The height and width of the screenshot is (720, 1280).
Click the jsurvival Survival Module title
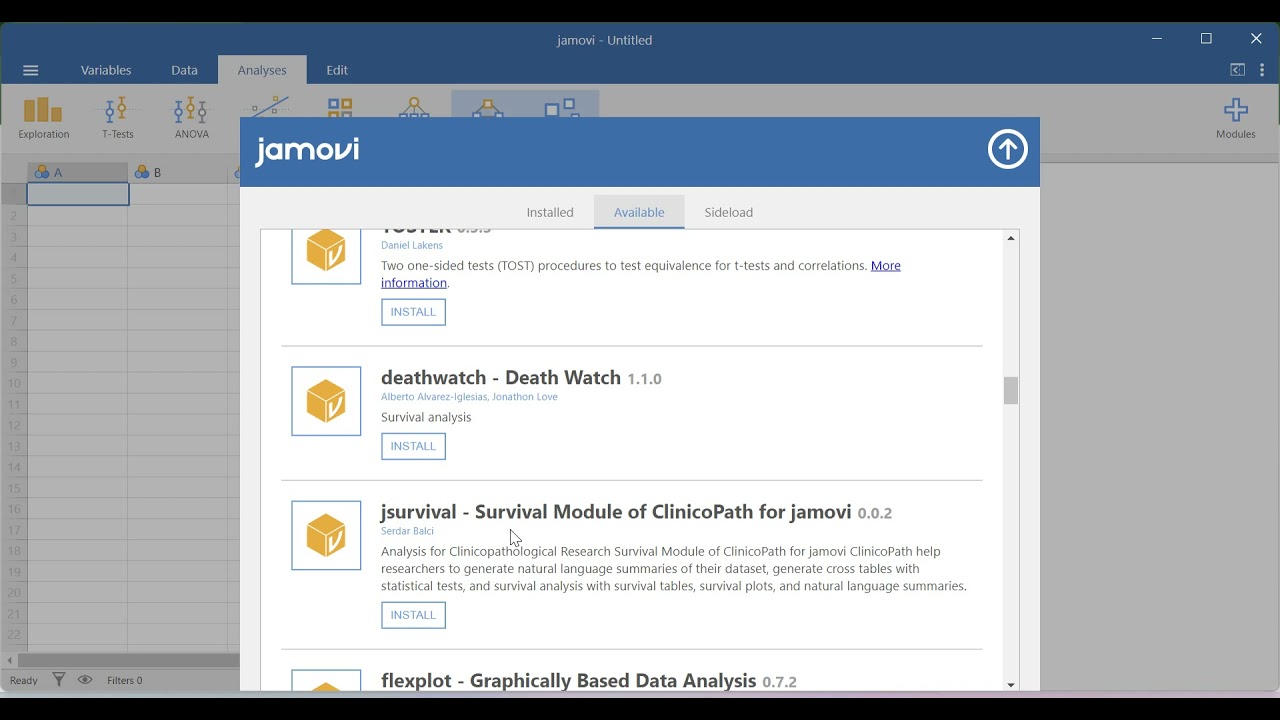pyautogui.click(x=616, y=512)
